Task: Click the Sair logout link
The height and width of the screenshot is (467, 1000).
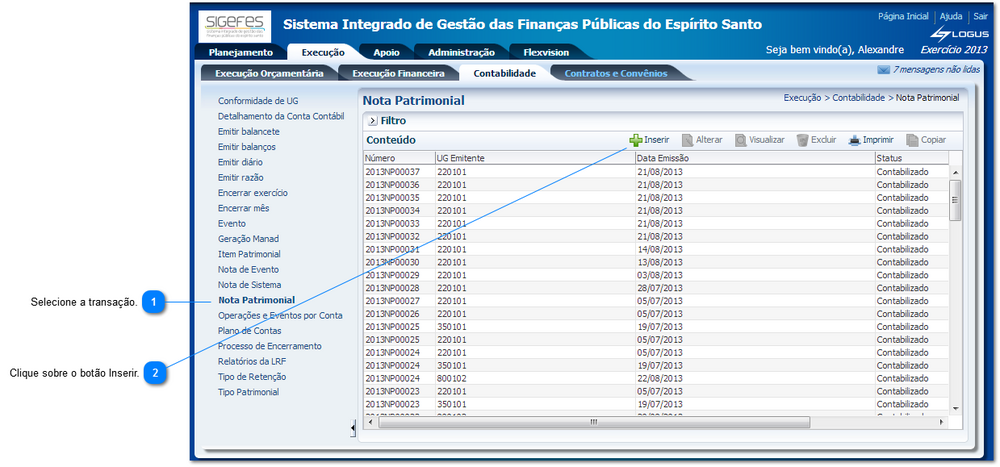Action: tap(980, 17)
